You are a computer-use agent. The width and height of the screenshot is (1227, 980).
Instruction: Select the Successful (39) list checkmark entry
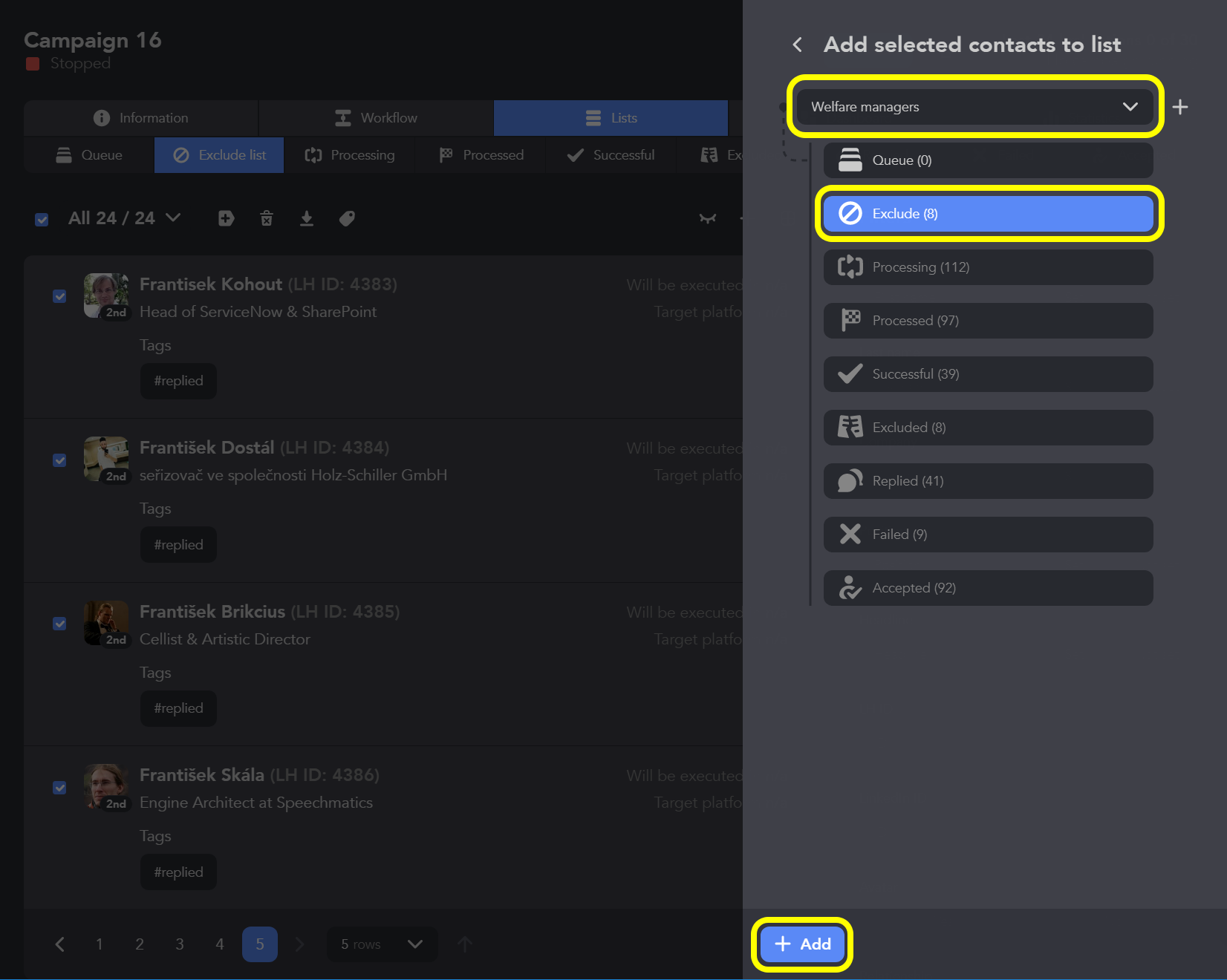pyautogui.click(x=987, y=373)
